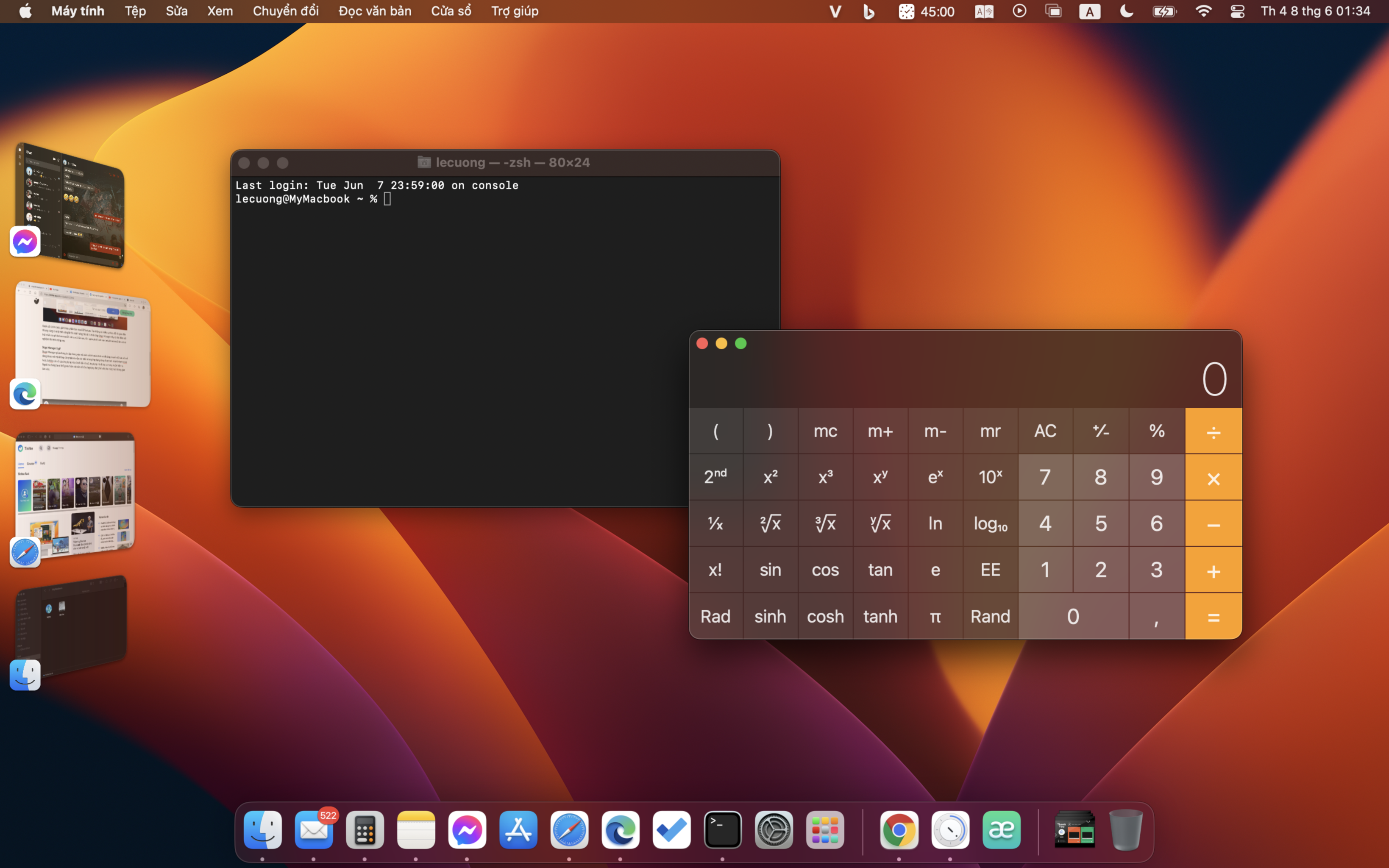Click the divide operator button
The height and width of the screenshot is (868, 1389).
[x=1214, y=431]
